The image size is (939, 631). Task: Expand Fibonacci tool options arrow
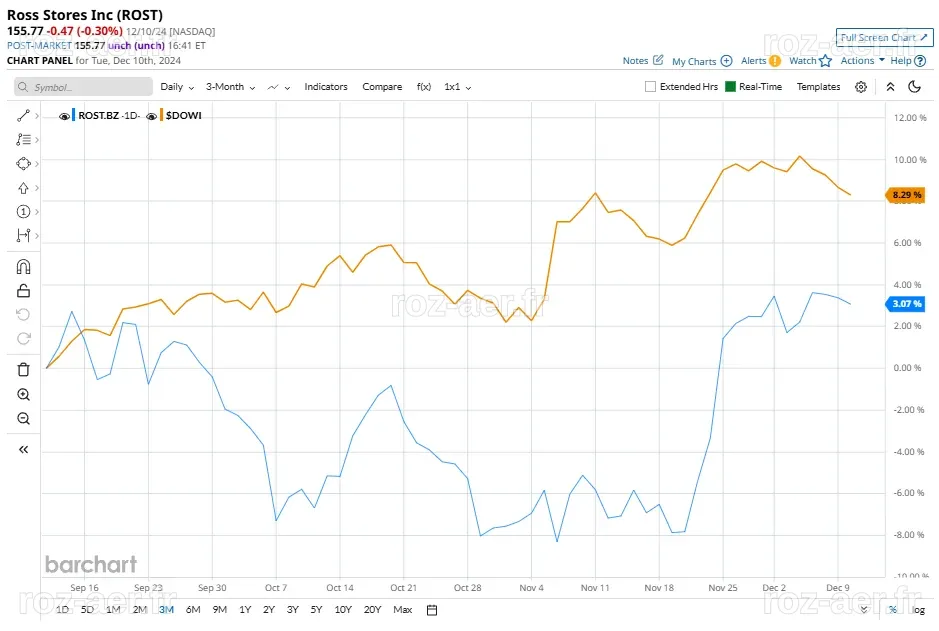coord(37,139)
